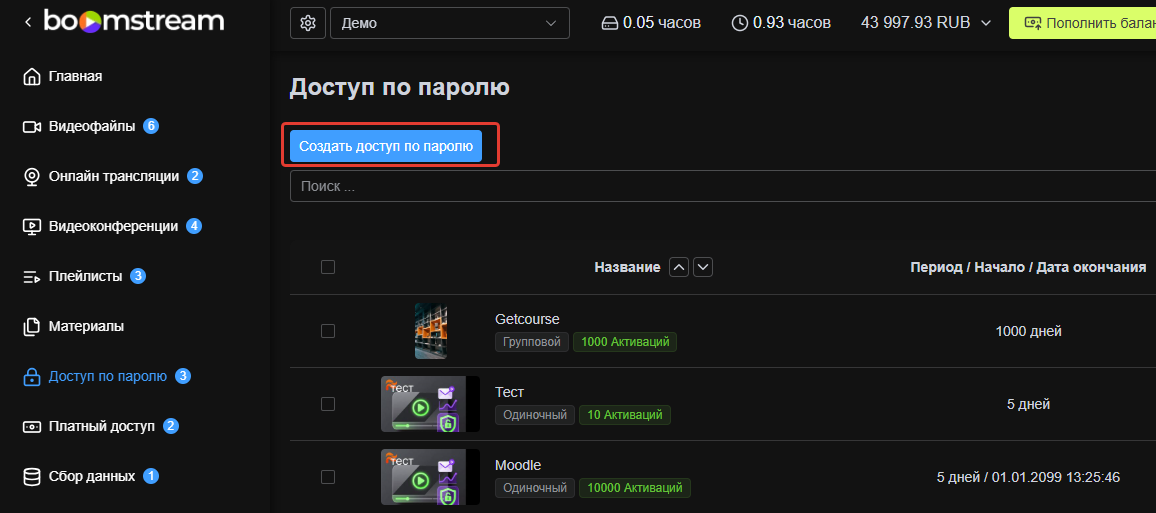This screenshot has width=1156, height=513.
Task: Open Сбор данных section
Action: pos(92,476)
